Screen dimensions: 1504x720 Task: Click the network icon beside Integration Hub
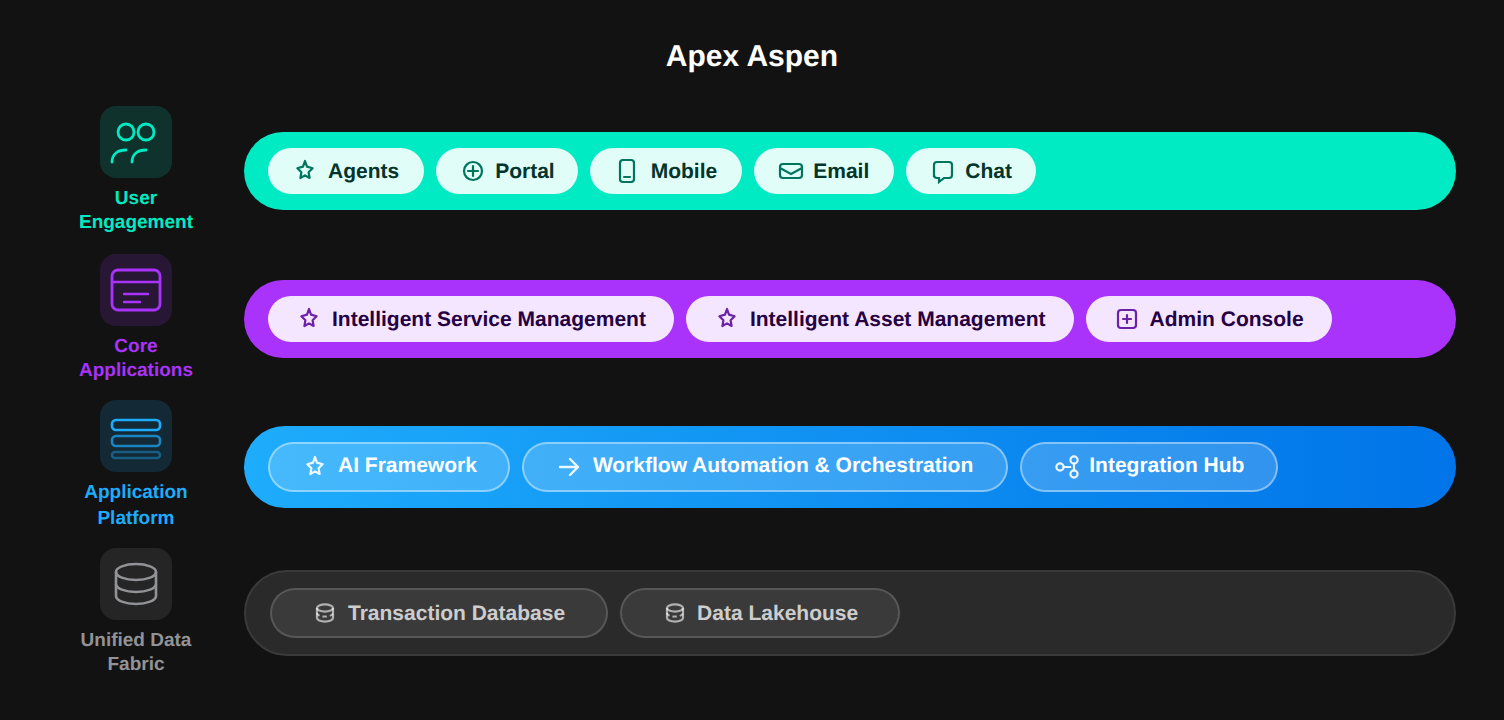click(x=1068, y=465)
